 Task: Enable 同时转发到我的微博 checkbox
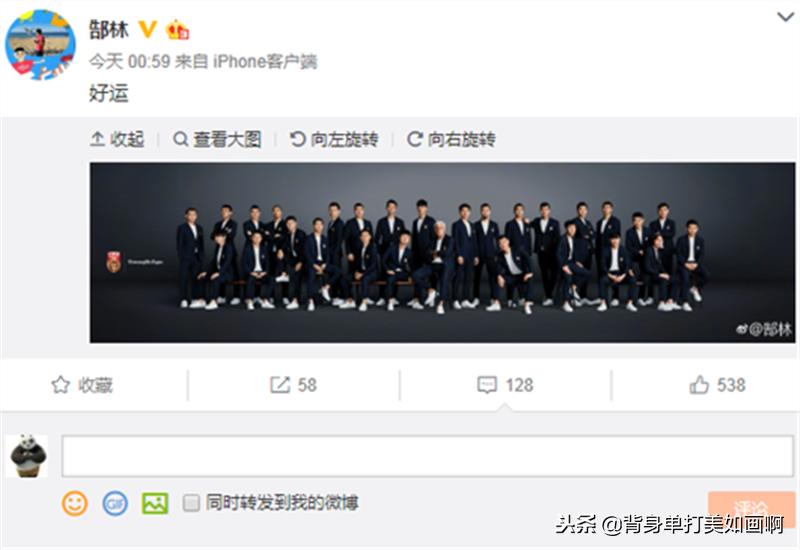tap(191, 503)
